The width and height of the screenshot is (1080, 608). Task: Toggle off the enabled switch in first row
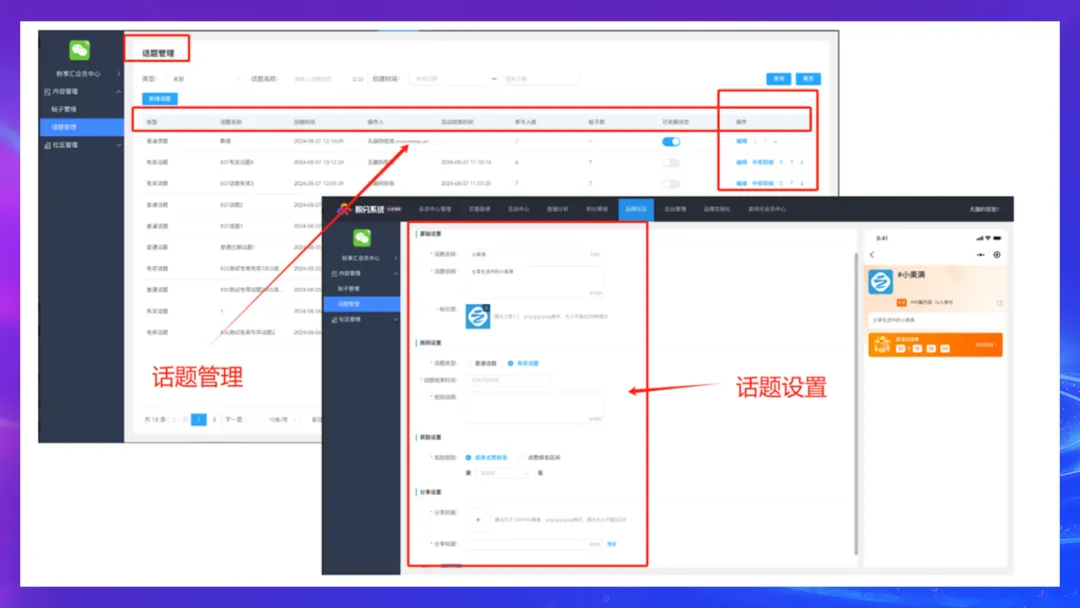pos(670,142)
